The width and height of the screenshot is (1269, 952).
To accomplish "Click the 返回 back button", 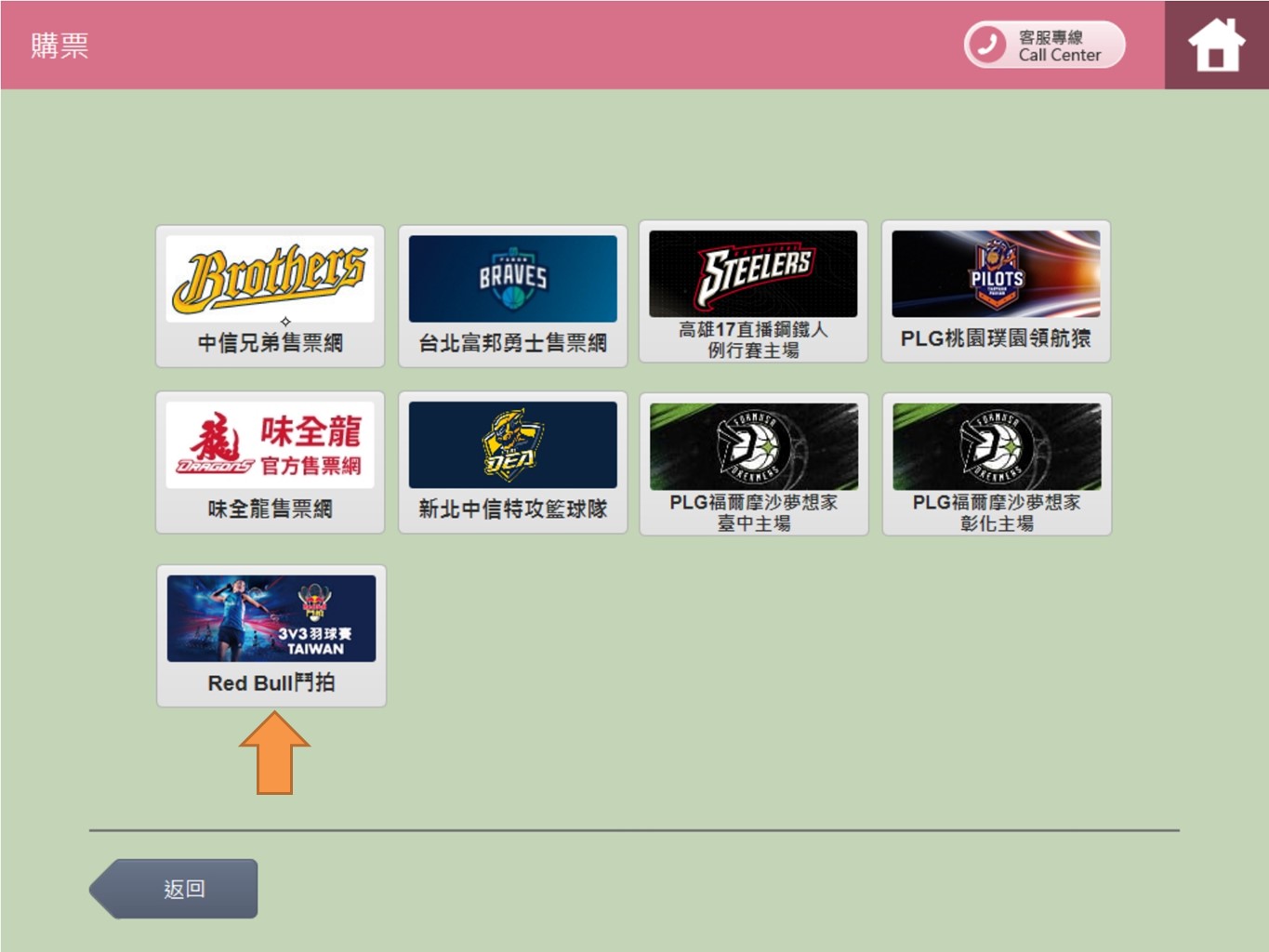I will pyautogui.click(x=174, y=889).
